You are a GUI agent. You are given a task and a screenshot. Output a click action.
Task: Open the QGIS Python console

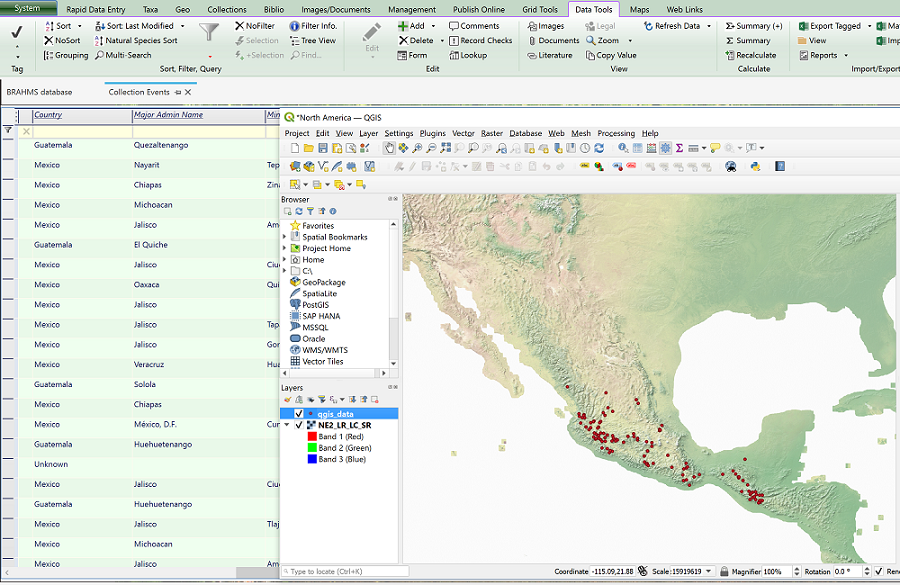coord(755,166)
